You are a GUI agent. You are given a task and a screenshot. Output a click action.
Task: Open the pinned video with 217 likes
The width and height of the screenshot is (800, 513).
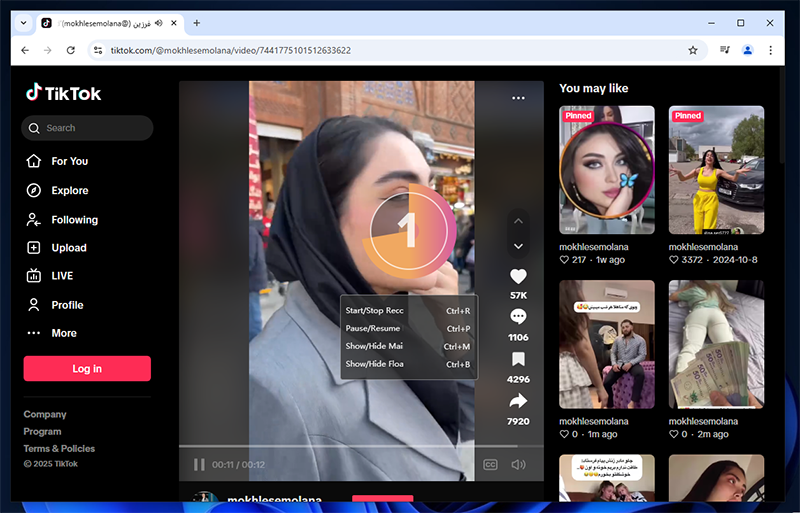tap(607, 170)
